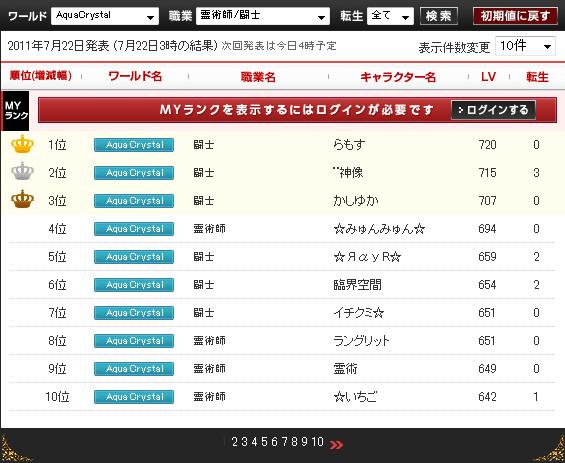Screen dimensions: 565x463
Task: Click character name イチクミ☆
Action: [x=359, y=313]
